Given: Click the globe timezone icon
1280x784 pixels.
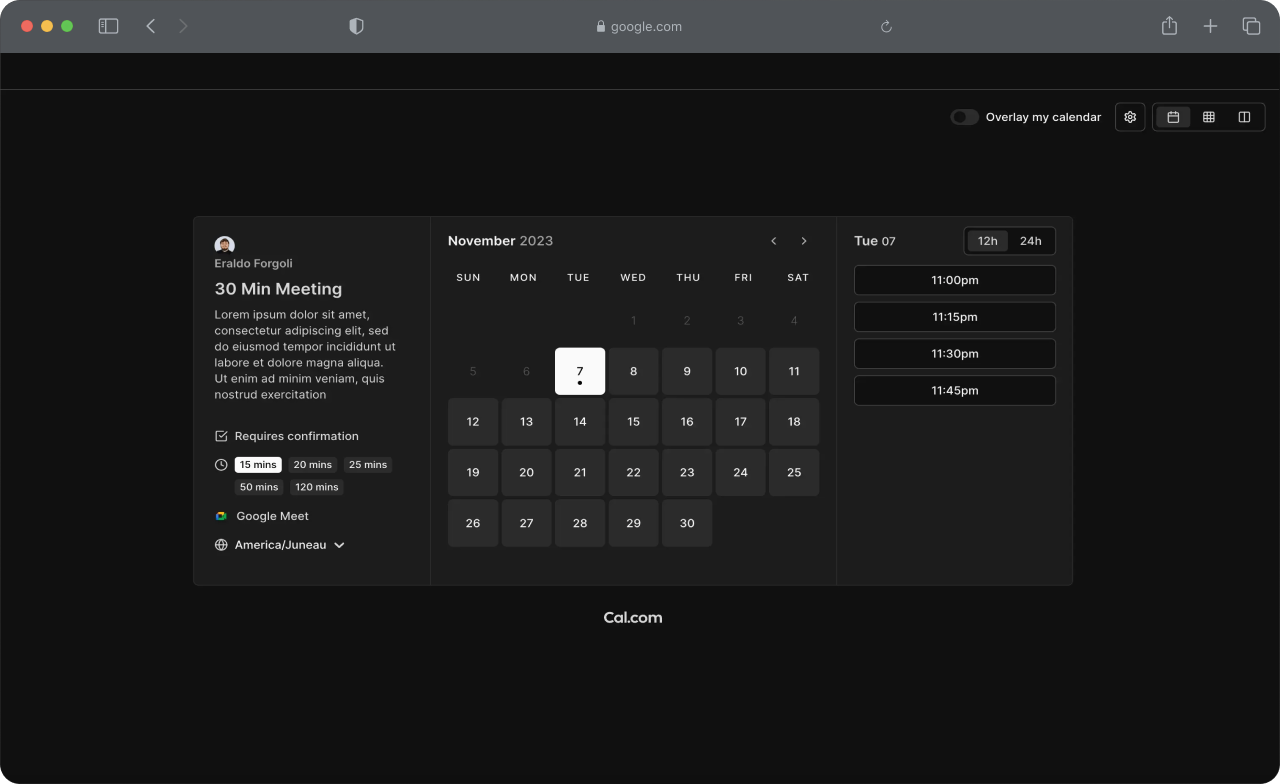Looking at the screenshot, I should (221, 545).
